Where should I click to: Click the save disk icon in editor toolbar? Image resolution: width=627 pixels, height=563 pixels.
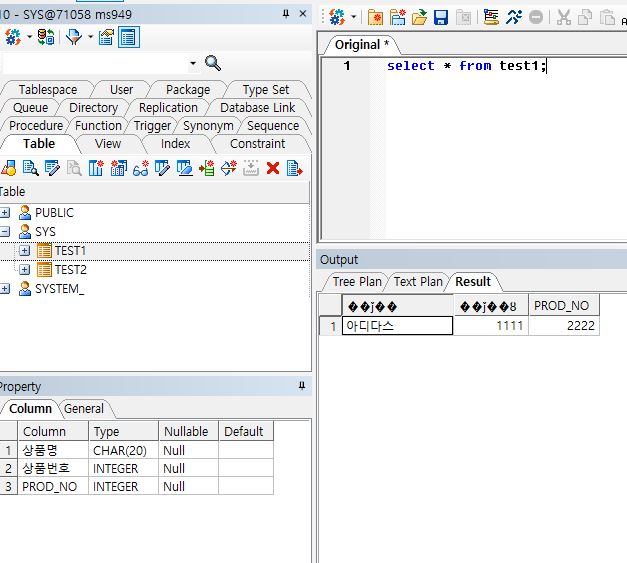(440, 17)
